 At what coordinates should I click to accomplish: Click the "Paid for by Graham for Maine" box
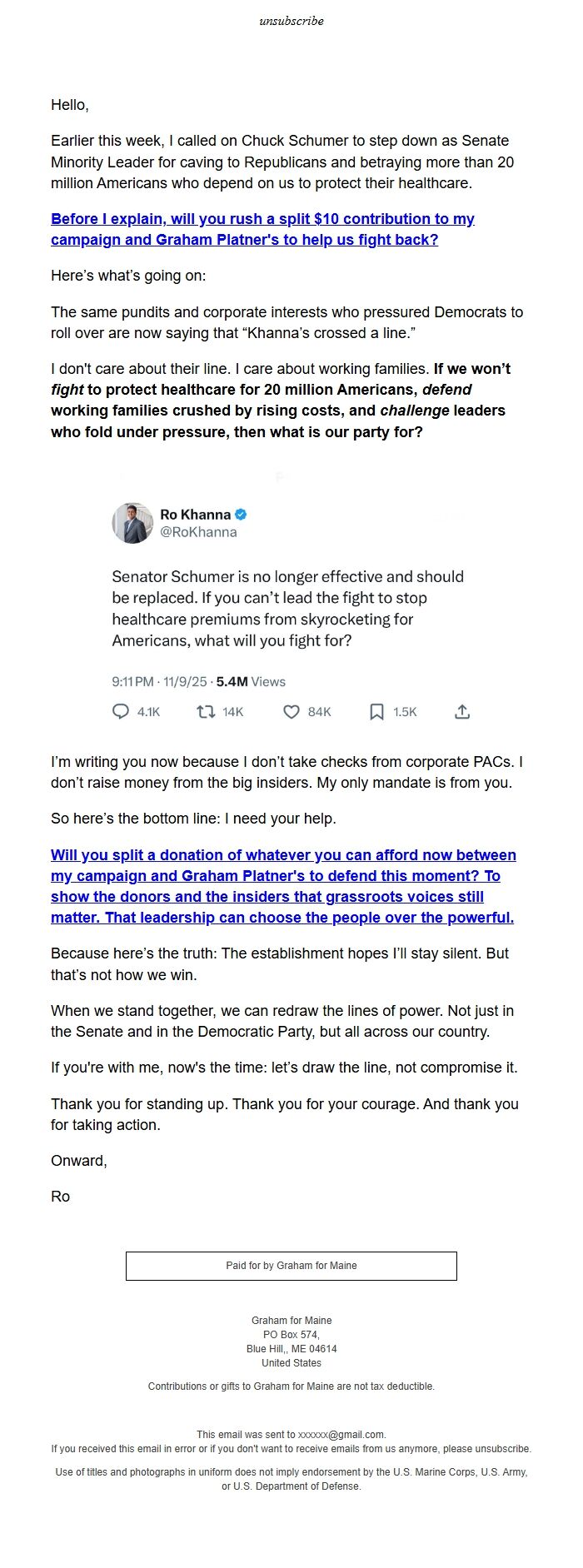coord(291,1266)
